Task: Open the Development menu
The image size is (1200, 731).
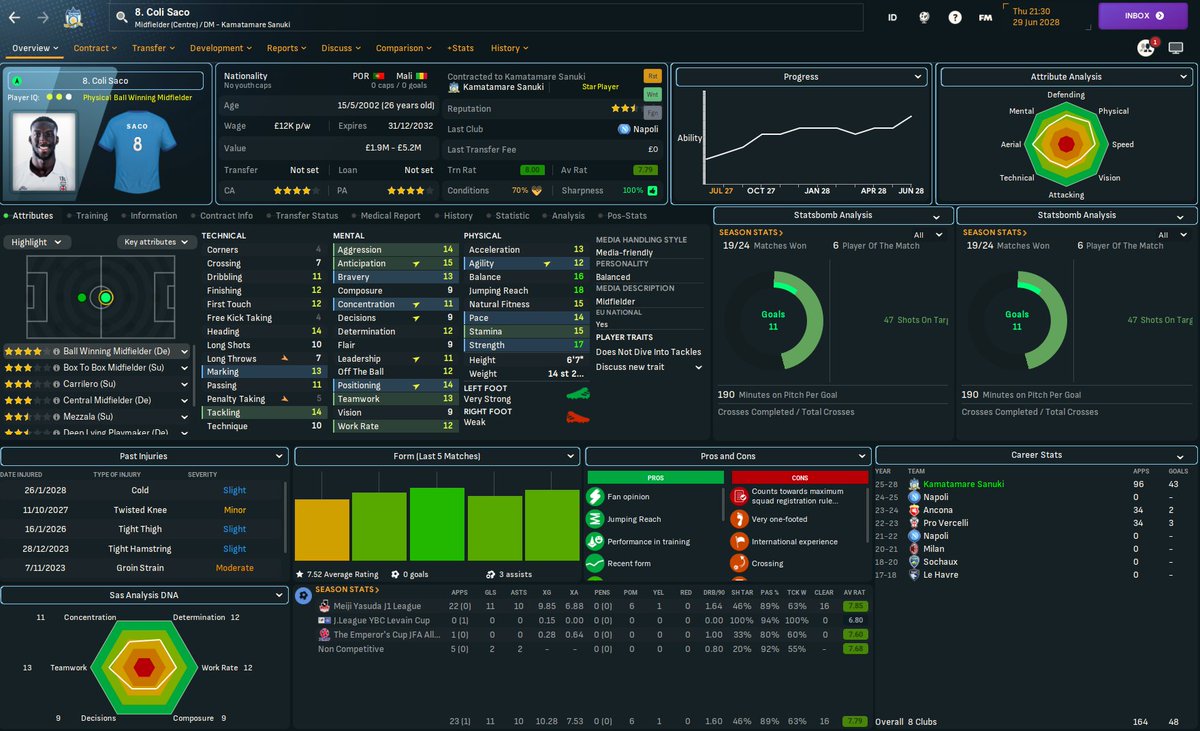Action: point(220,48)
